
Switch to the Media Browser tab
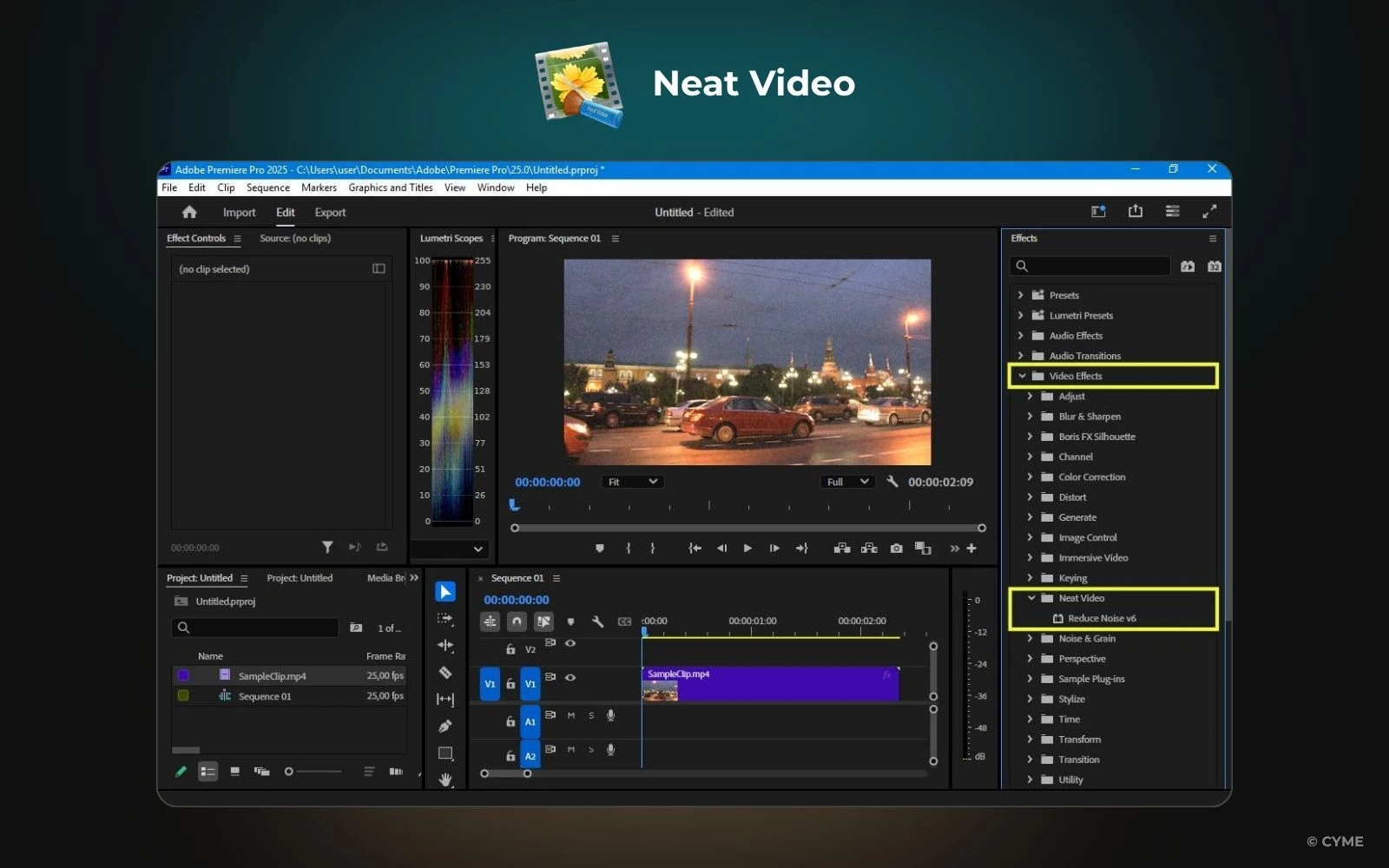(x=385, y=577)
